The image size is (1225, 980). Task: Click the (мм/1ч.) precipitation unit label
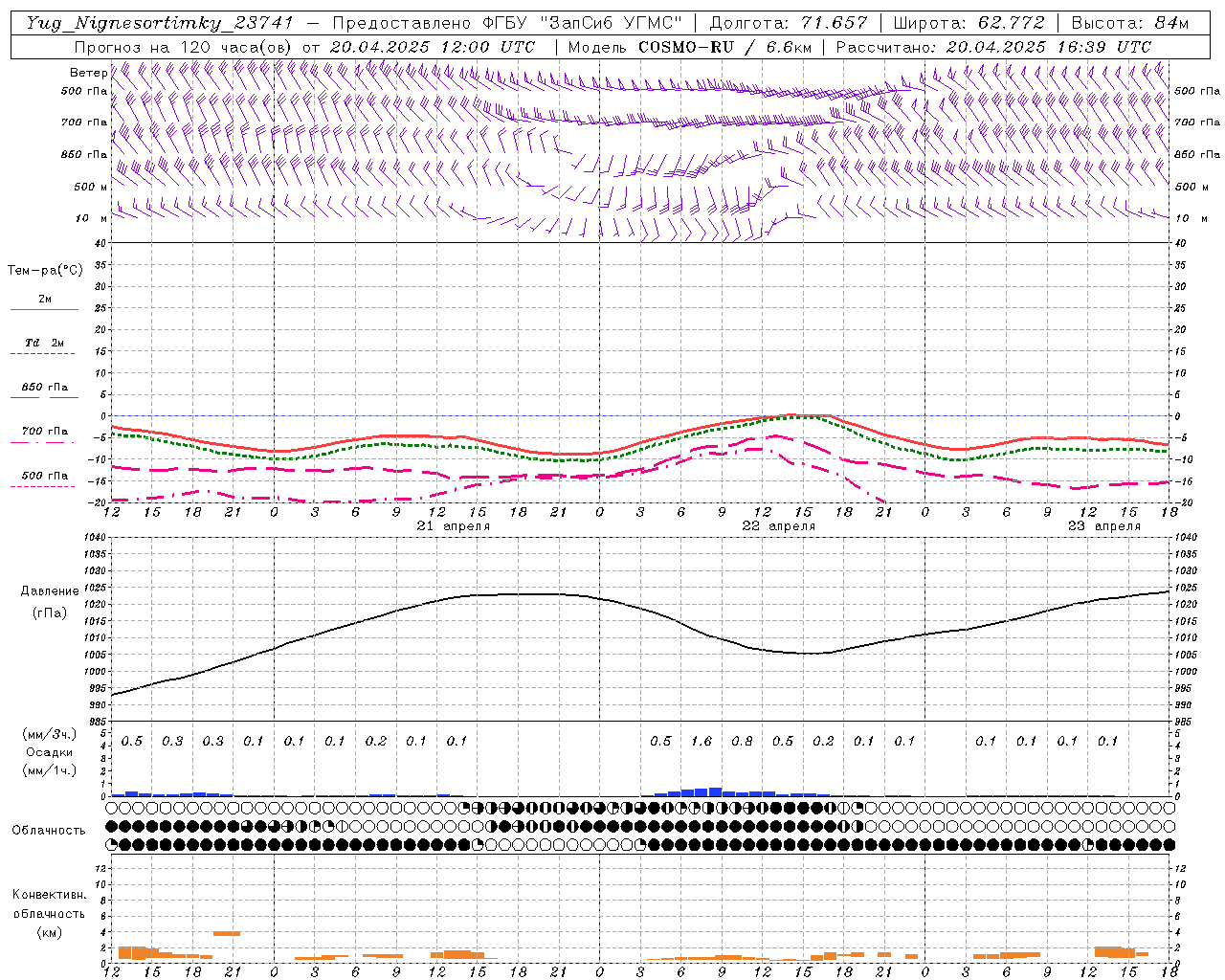click(49, 769)
